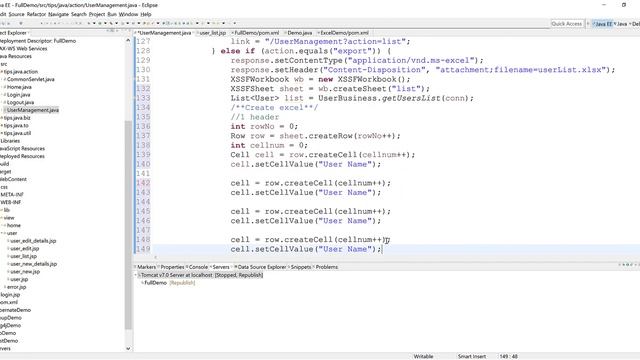The width and height of the screenshot is (640, 360).
Task: Select the META-INF folder
Action: [12, 195]
